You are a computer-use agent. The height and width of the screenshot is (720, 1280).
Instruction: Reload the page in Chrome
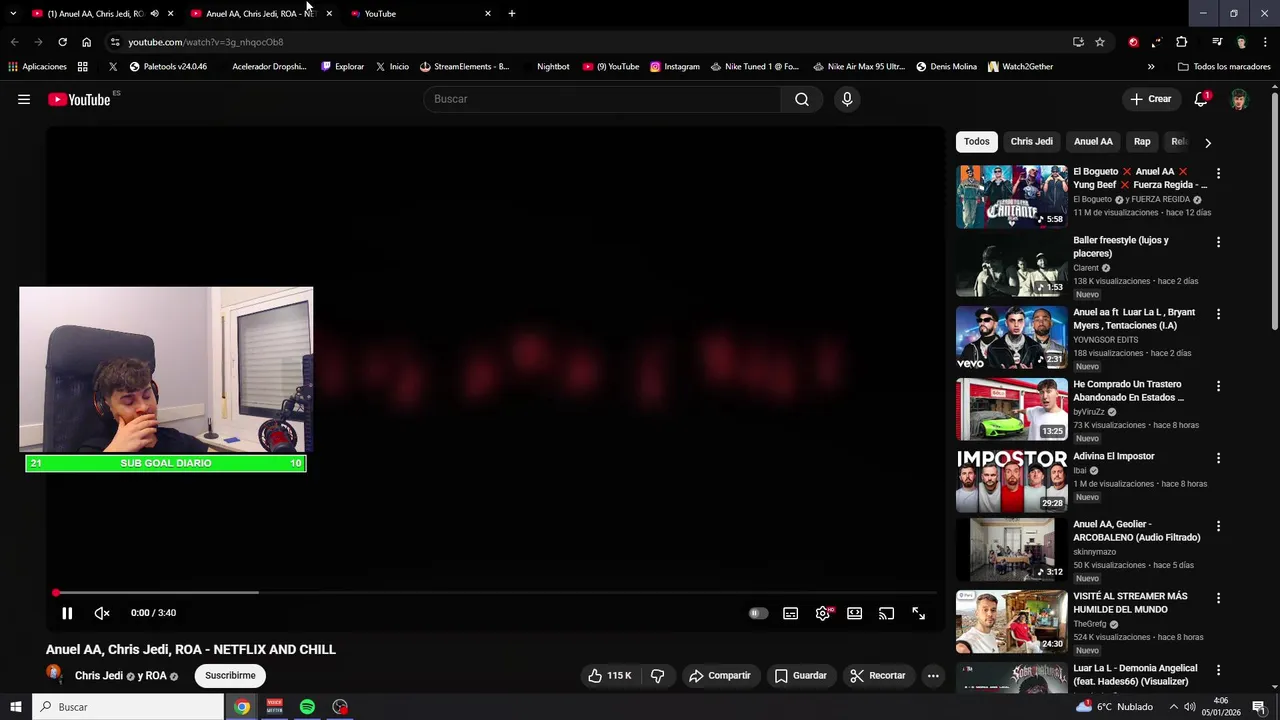pyautogui.click(x=62, y=42)
